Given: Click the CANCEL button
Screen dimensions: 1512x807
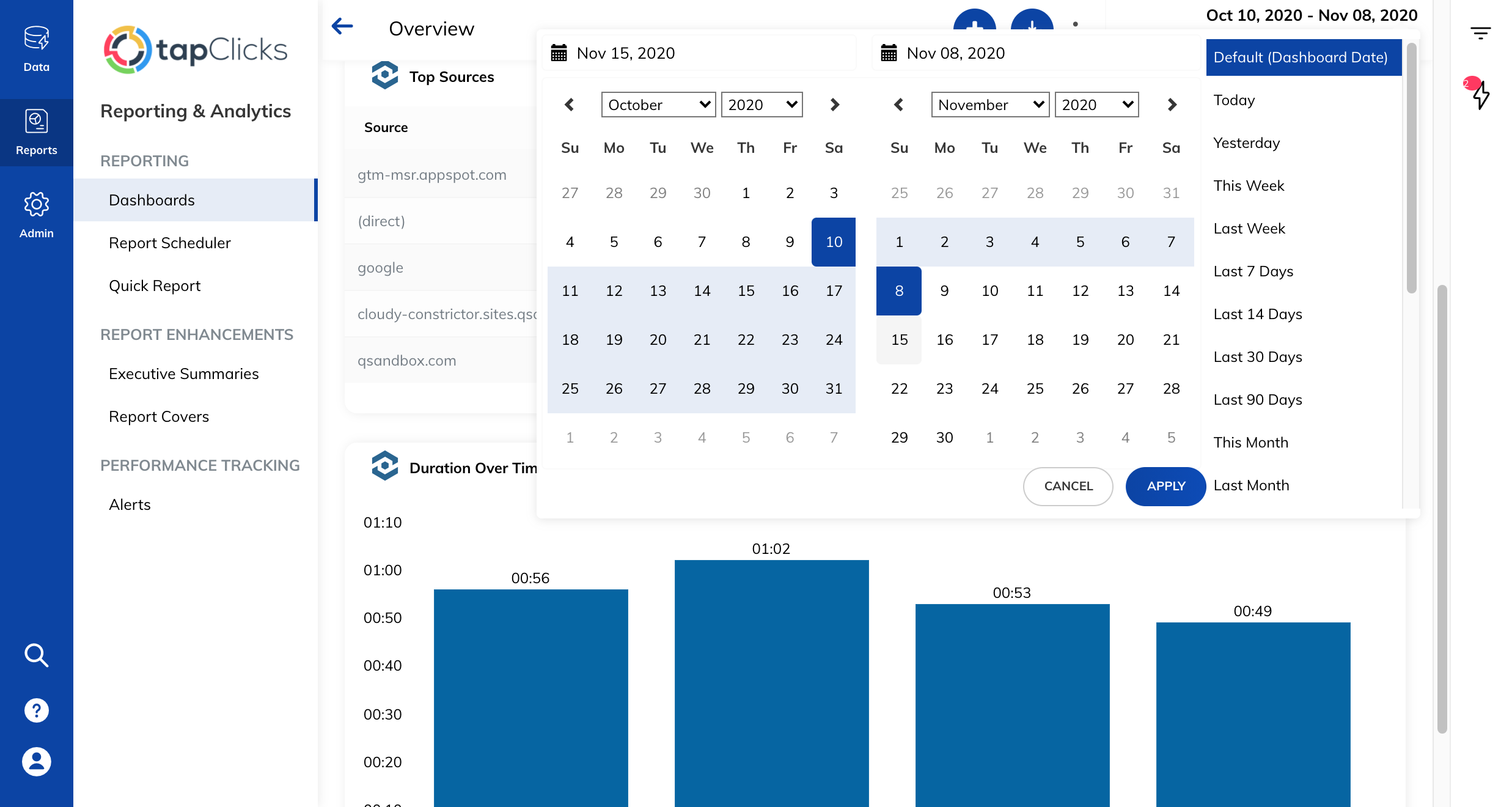Looking at the screenshot, I should point(1068,486).
